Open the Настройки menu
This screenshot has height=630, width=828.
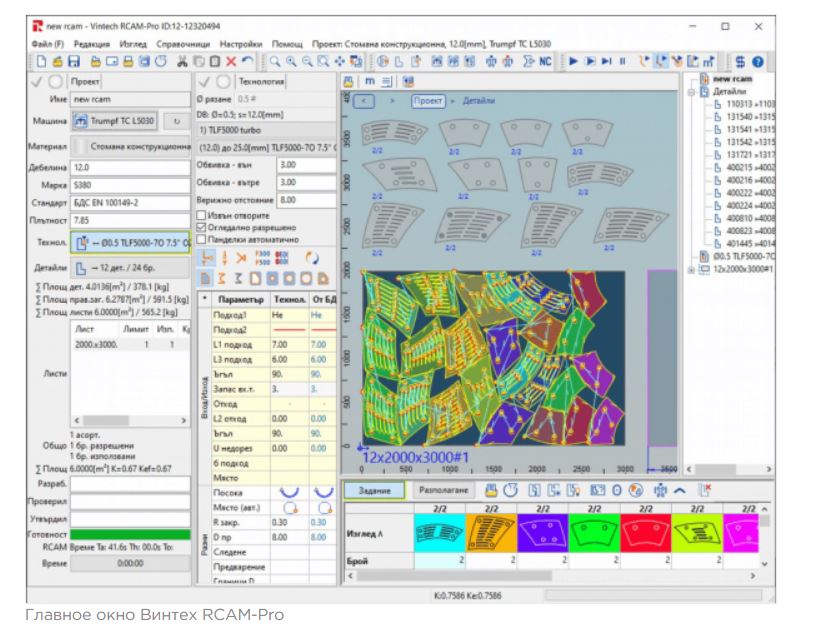pos(241,44)
